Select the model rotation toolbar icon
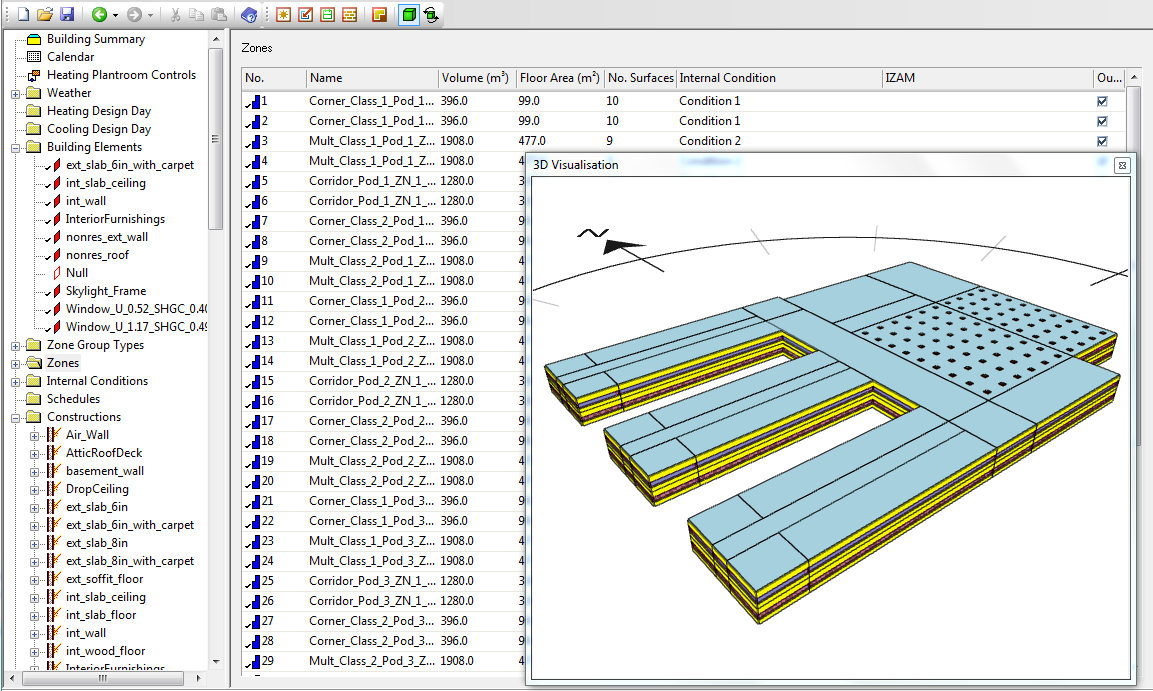This screenshot has height=691, width=1153. pyautogui.click(x=430, y=14)
